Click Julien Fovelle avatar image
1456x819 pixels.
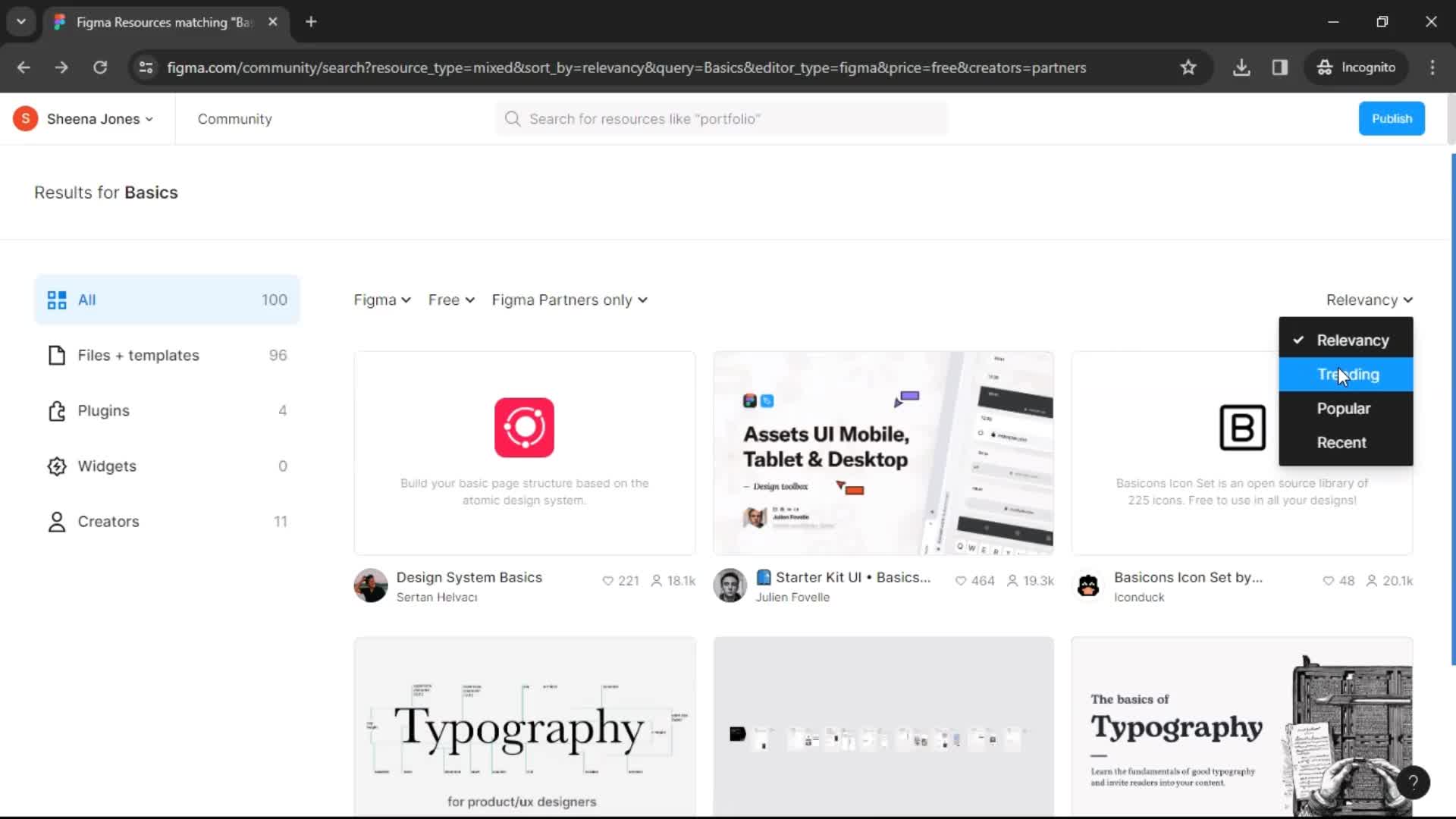click(730, 585)
